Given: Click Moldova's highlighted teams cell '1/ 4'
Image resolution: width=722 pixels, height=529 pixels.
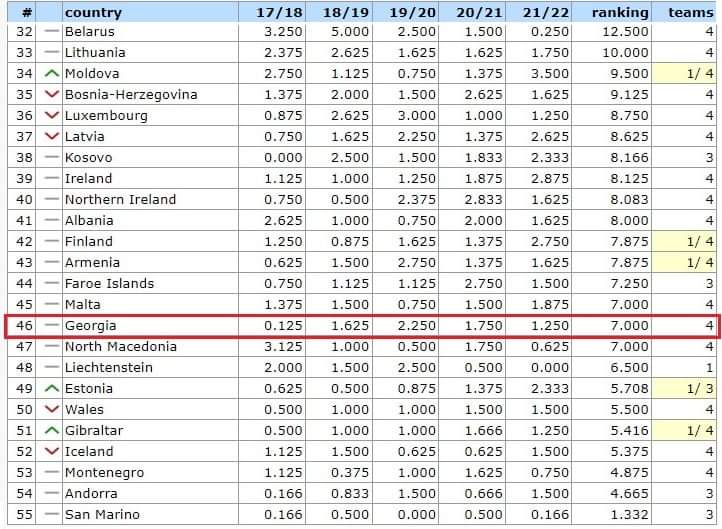Looking at the screenshot, I should pyautogui.click(x=683, y=73).
